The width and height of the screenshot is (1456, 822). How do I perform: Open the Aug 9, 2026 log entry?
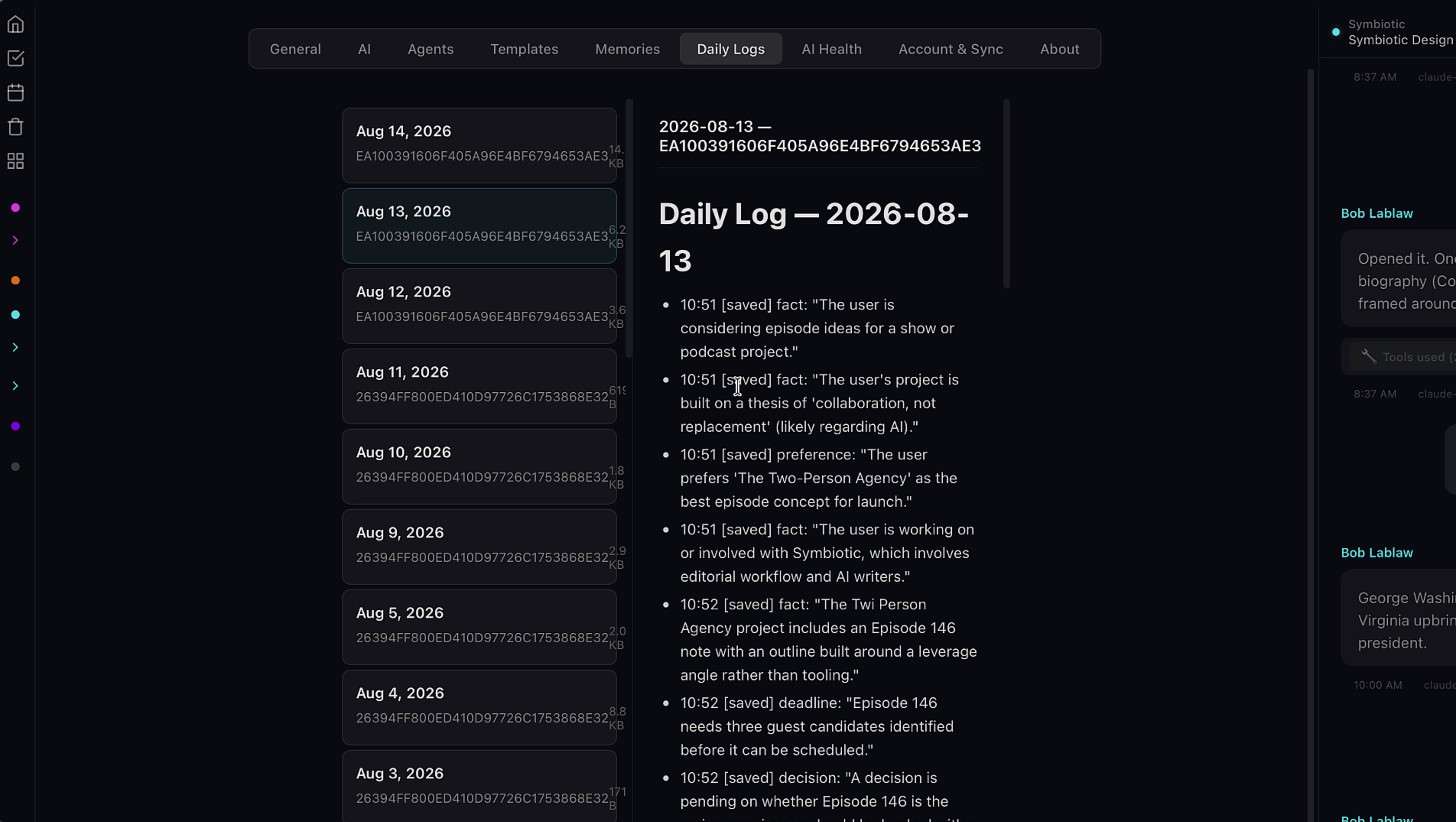point(479,547)
